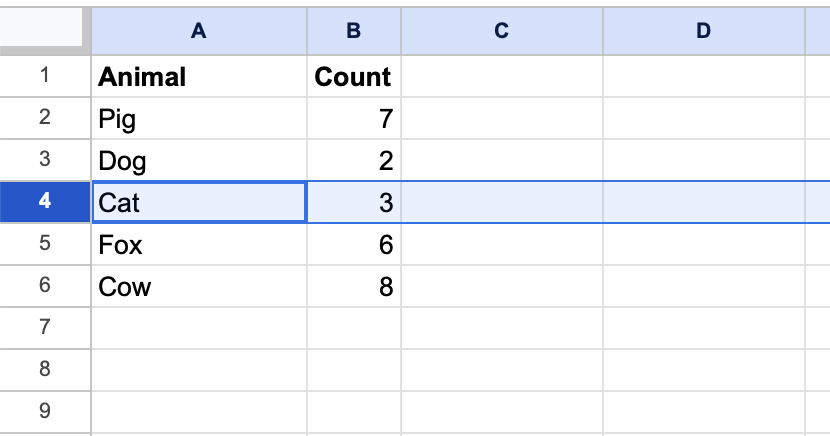Screen dimensions: 830x436
Task: Select the empty row 7 header
Action: click(x=45, y=327)
